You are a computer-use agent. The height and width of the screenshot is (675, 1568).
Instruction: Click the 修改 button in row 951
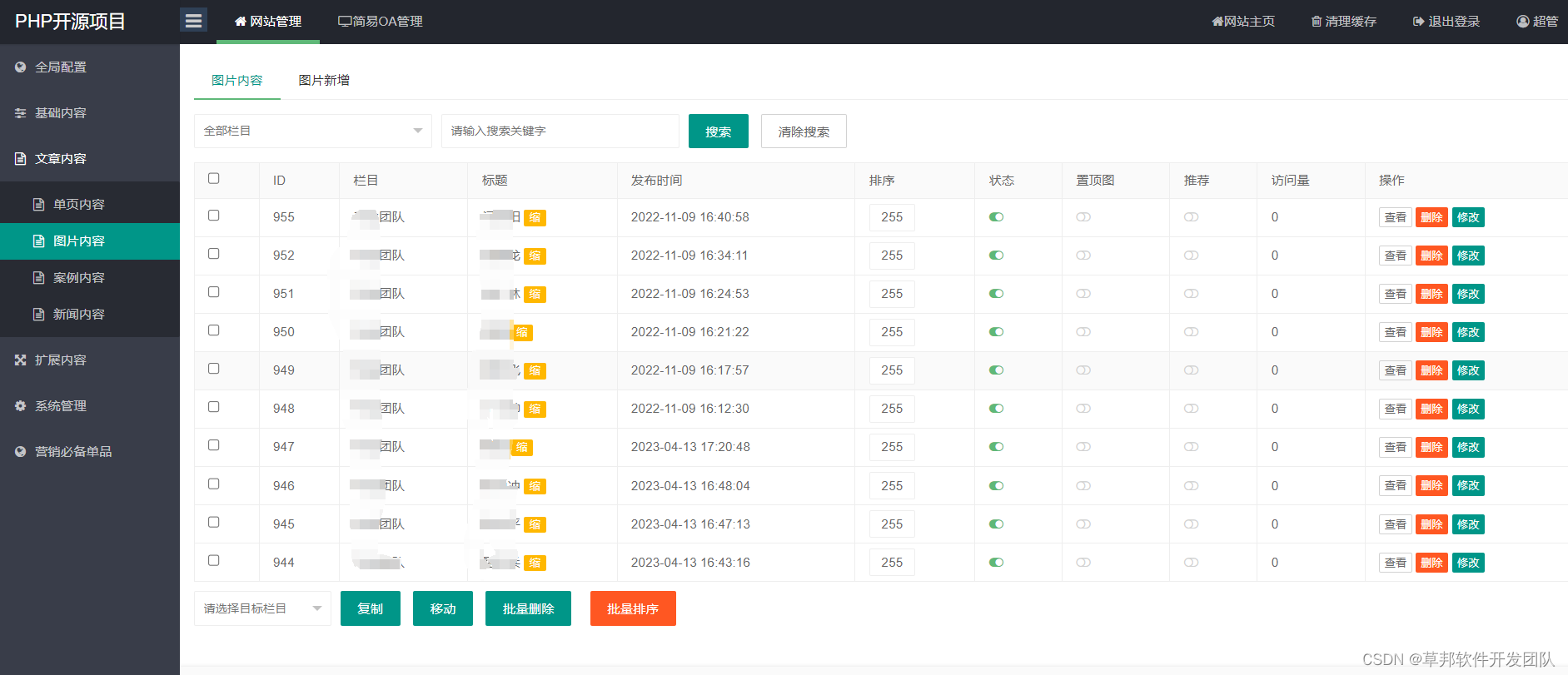[1468, 294]
